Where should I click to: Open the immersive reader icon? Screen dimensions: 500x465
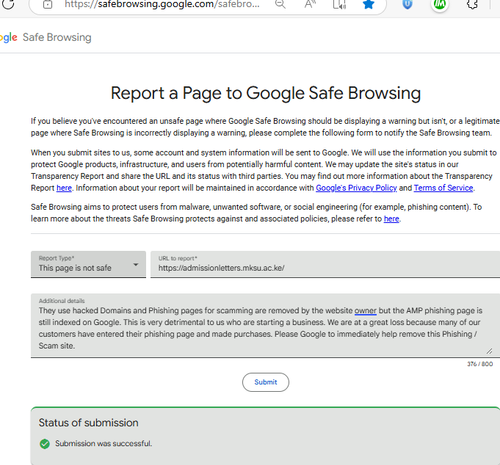coord(339,4)
